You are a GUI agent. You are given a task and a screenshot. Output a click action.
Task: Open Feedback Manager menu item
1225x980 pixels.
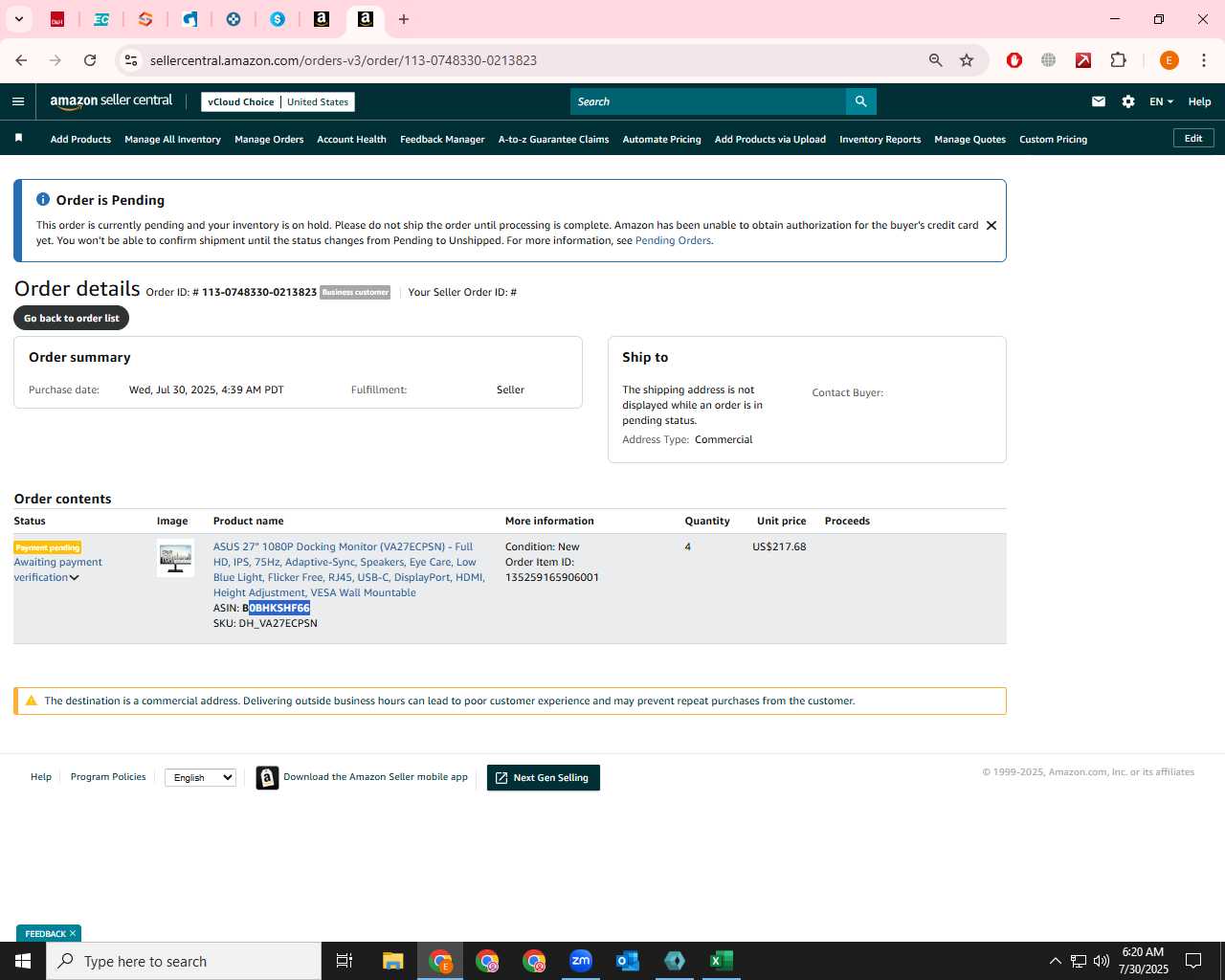[x=442, y=139]
